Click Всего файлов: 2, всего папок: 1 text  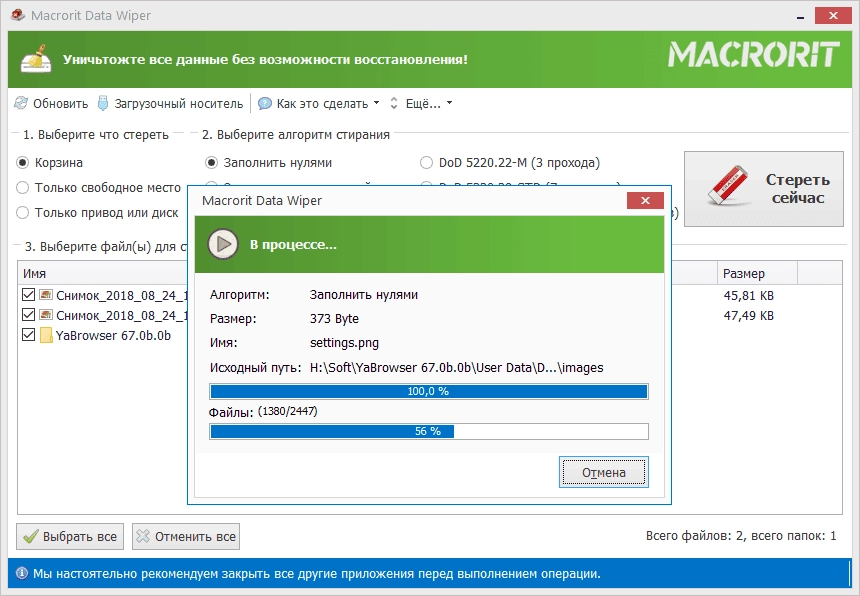741,536
